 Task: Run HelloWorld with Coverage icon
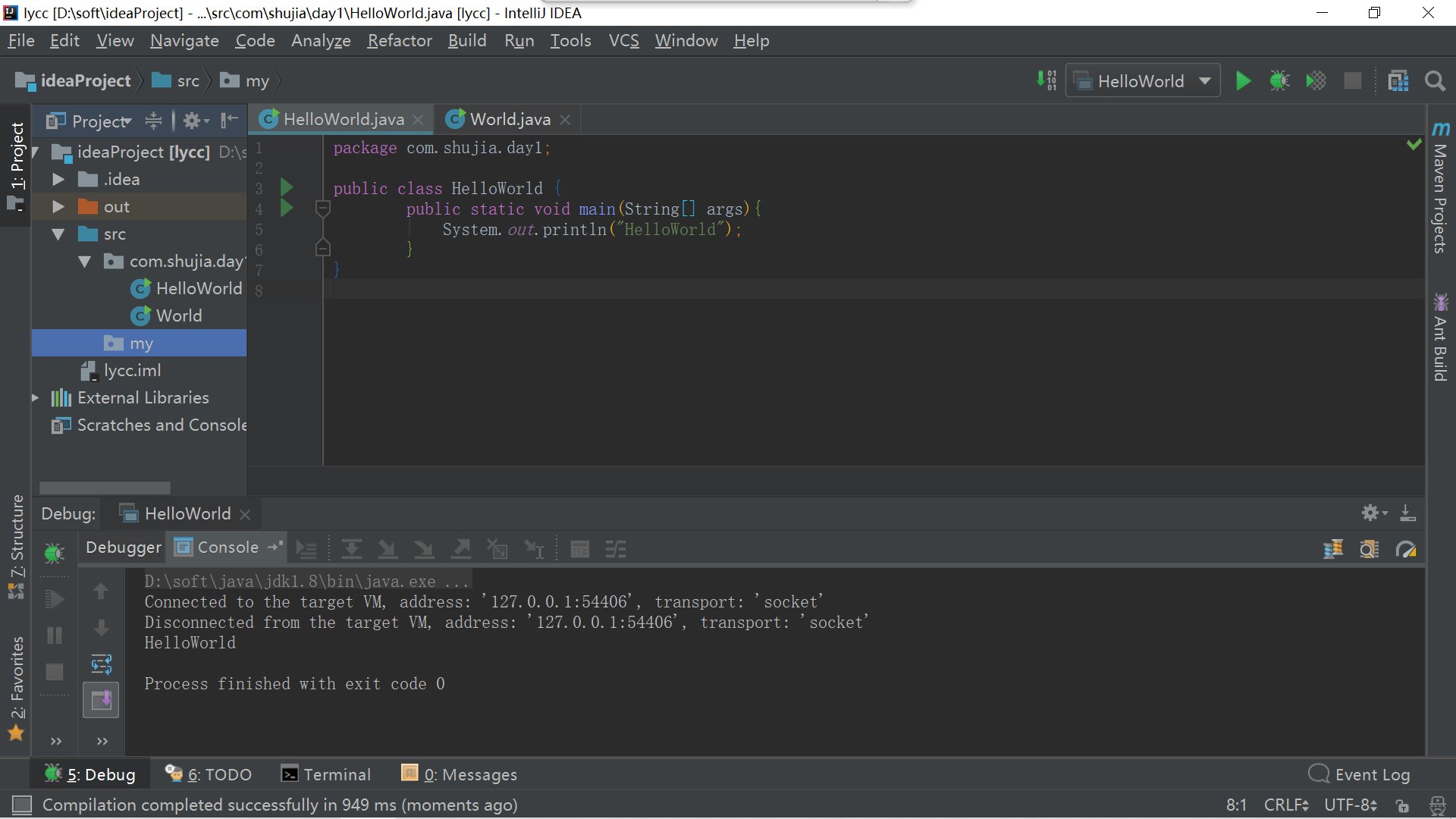pos(1316,81)
